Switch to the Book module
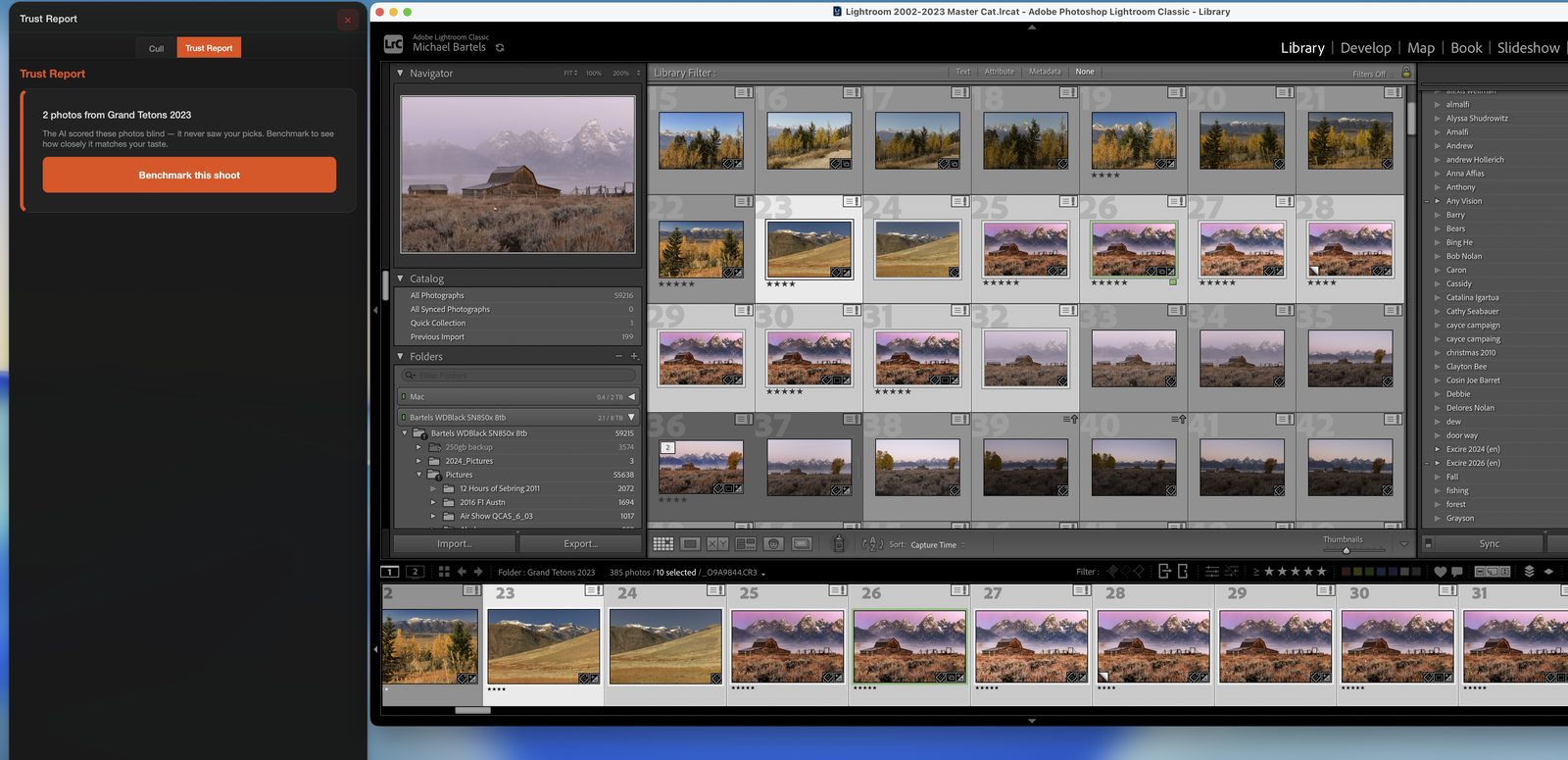1568x760 pixels. (x=1466, y=48)
